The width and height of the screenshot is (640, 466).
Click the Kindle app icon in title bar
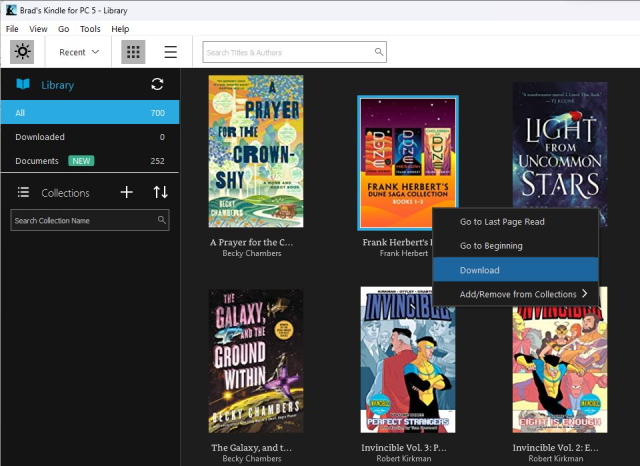10,9
